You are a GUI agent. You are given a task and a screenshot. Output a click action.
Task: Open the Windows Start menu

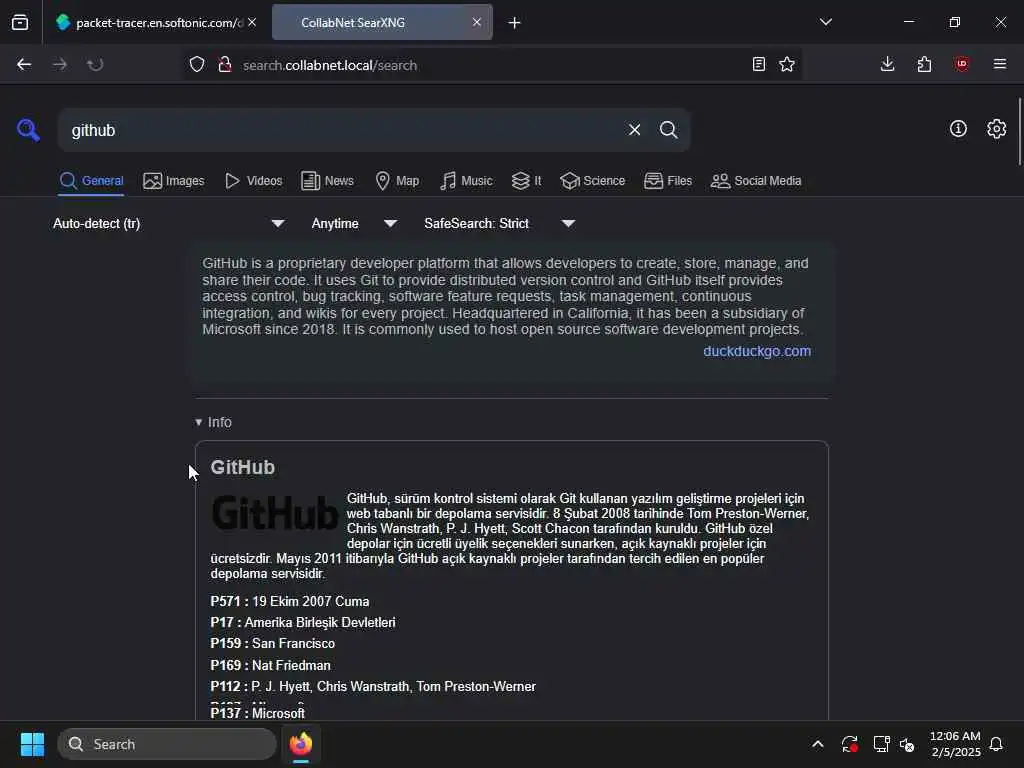coord(32,744)
